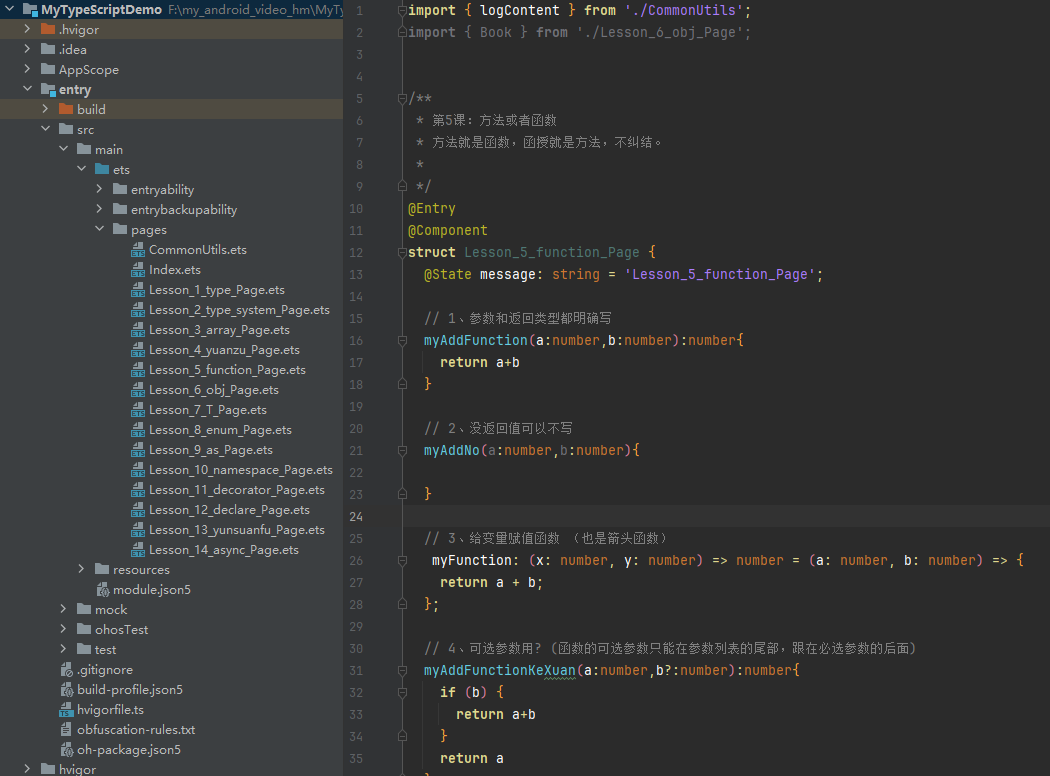Image resolution: width=1050 pixels, height=776 pixels.
Task: Collapse the src folder
Action: [45, 129]
